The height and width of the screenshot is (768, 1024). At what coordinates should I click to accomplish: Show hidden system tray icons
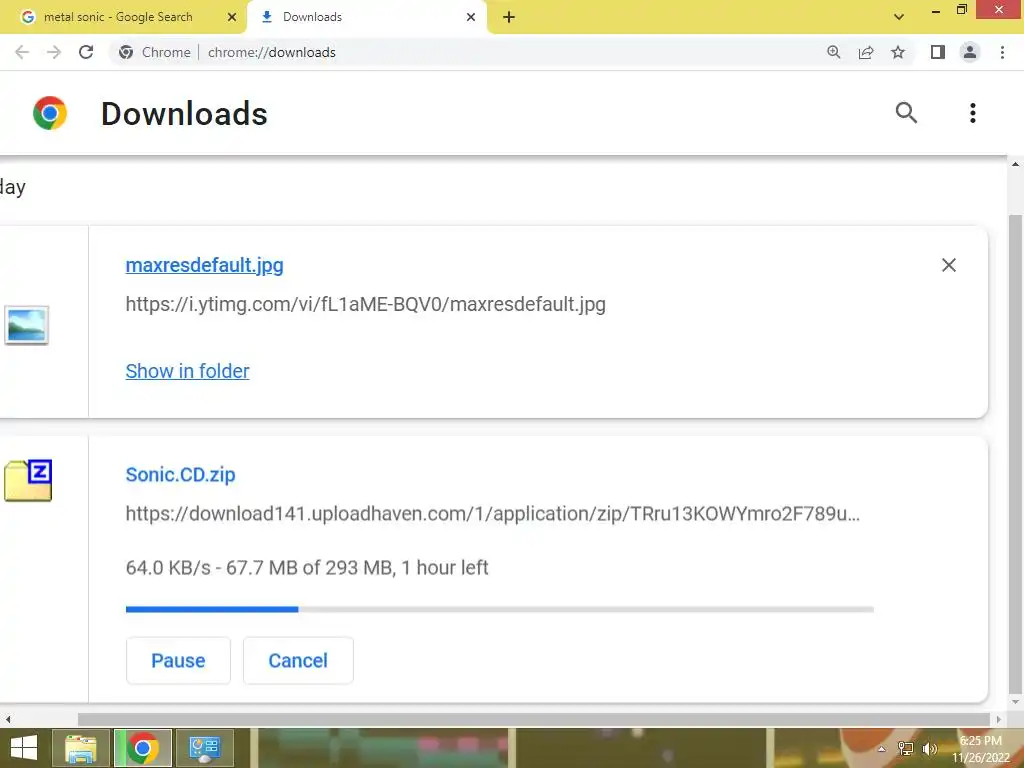tap(882, 749)
